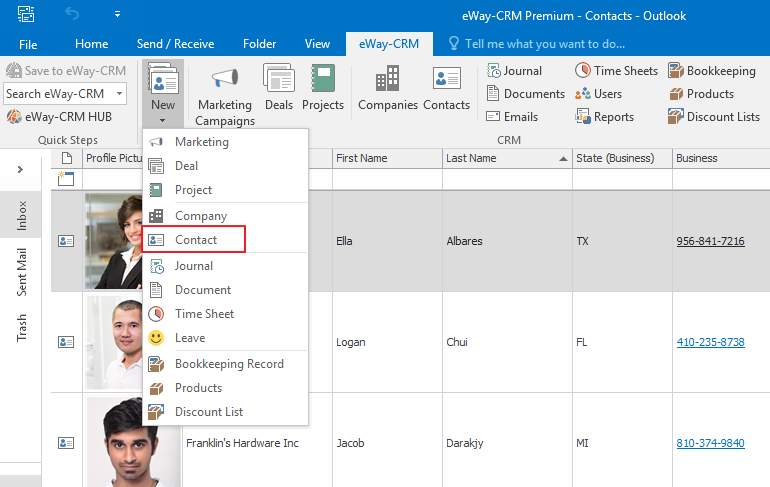Open Bookkeeping in the ribbon
The image size is (770, 487).
pyautogui.click(x=712, y=71)
